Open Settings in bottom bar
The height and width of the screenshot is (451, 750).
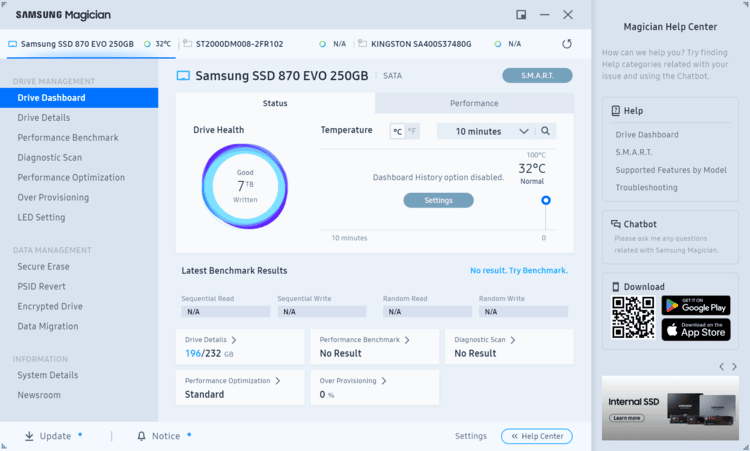(471, 436)
